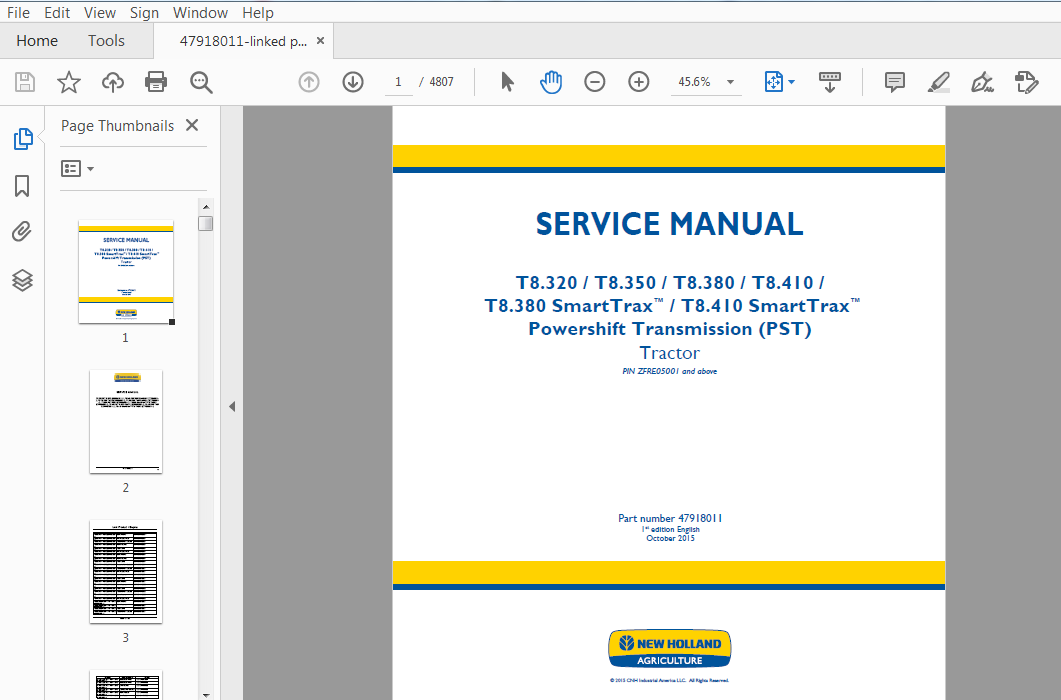Image resolution: width=1061 pixels, height=700 pixels.
Task: Click thumbnail scrollbar up arrow
Action: [206, 206]
